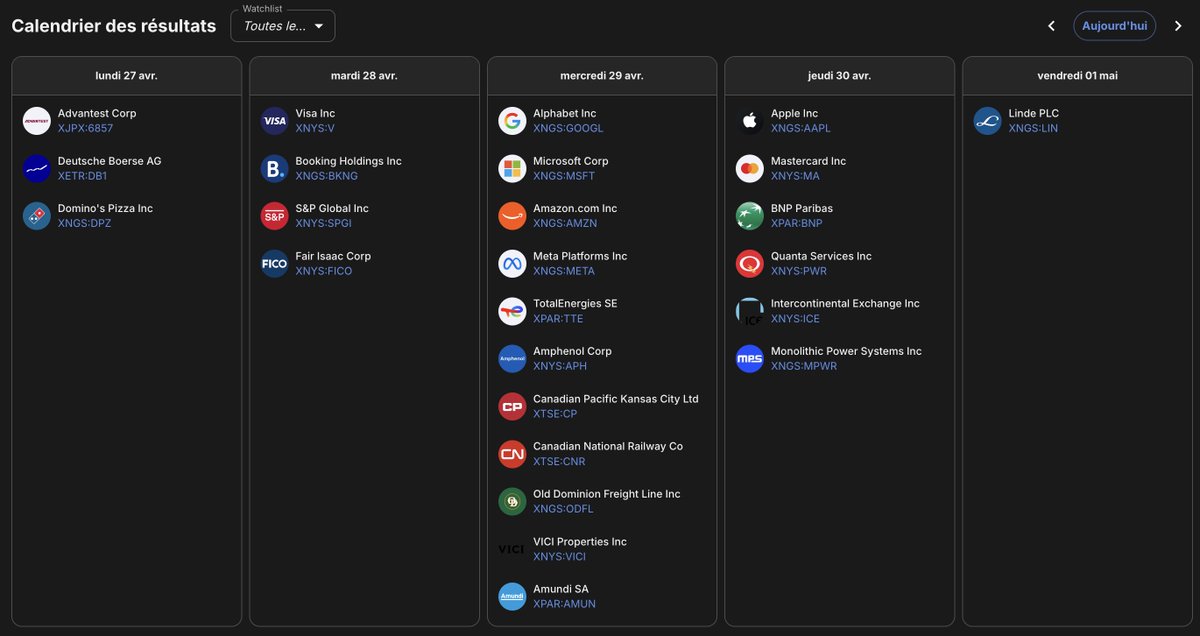Click the Monolithic Power Systems MPS logo
Screen dimensions: 1200x636
[x=750, y=359]
